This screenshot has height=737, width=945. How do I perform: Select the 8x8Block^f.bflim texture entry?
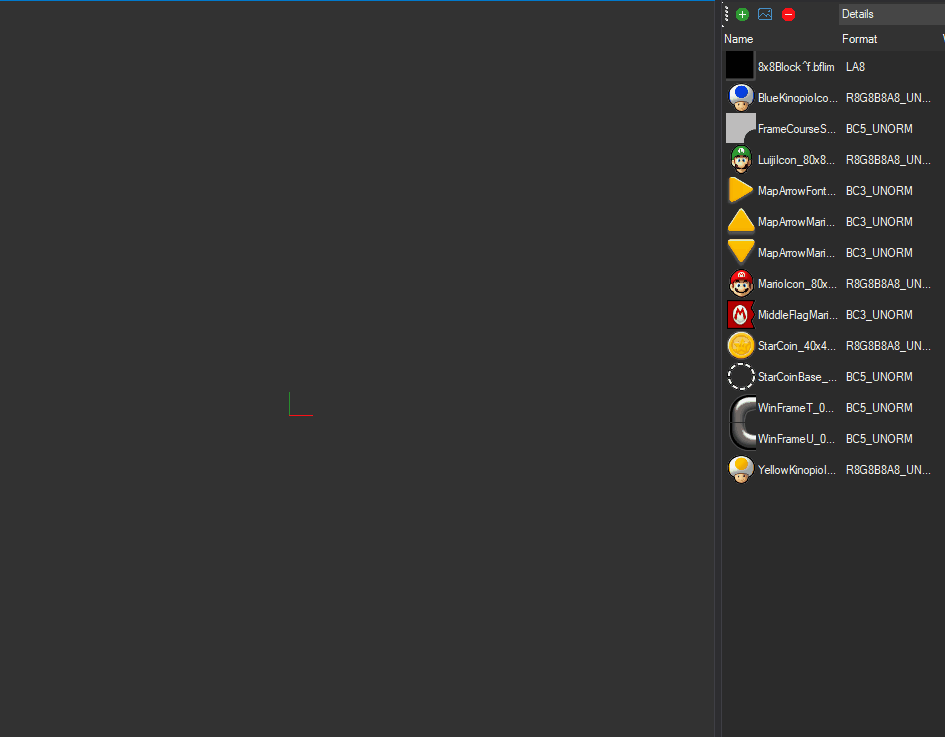point(795,66)
